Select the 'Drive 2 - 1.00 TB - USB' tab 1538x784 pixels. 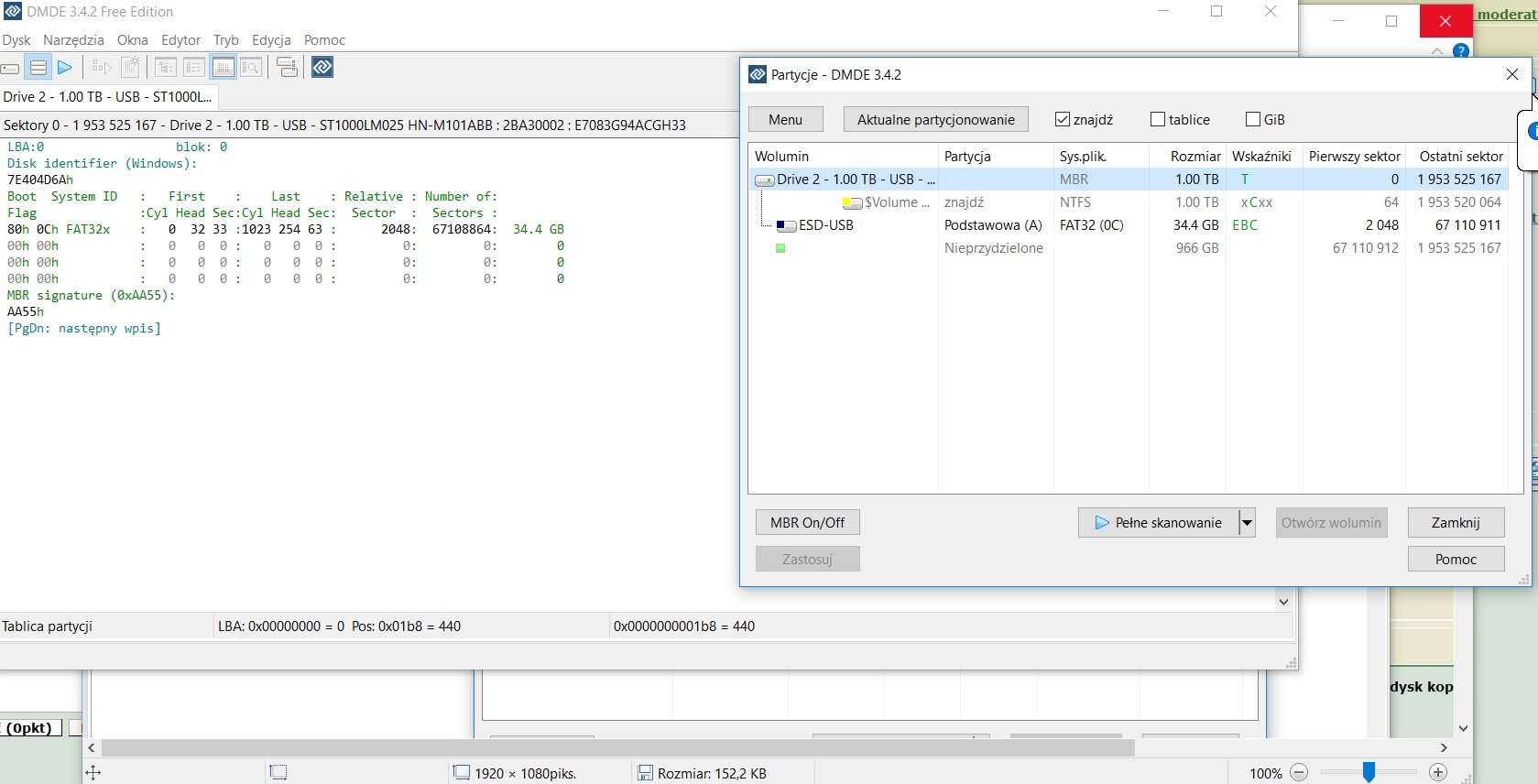(x=108, y=96)
